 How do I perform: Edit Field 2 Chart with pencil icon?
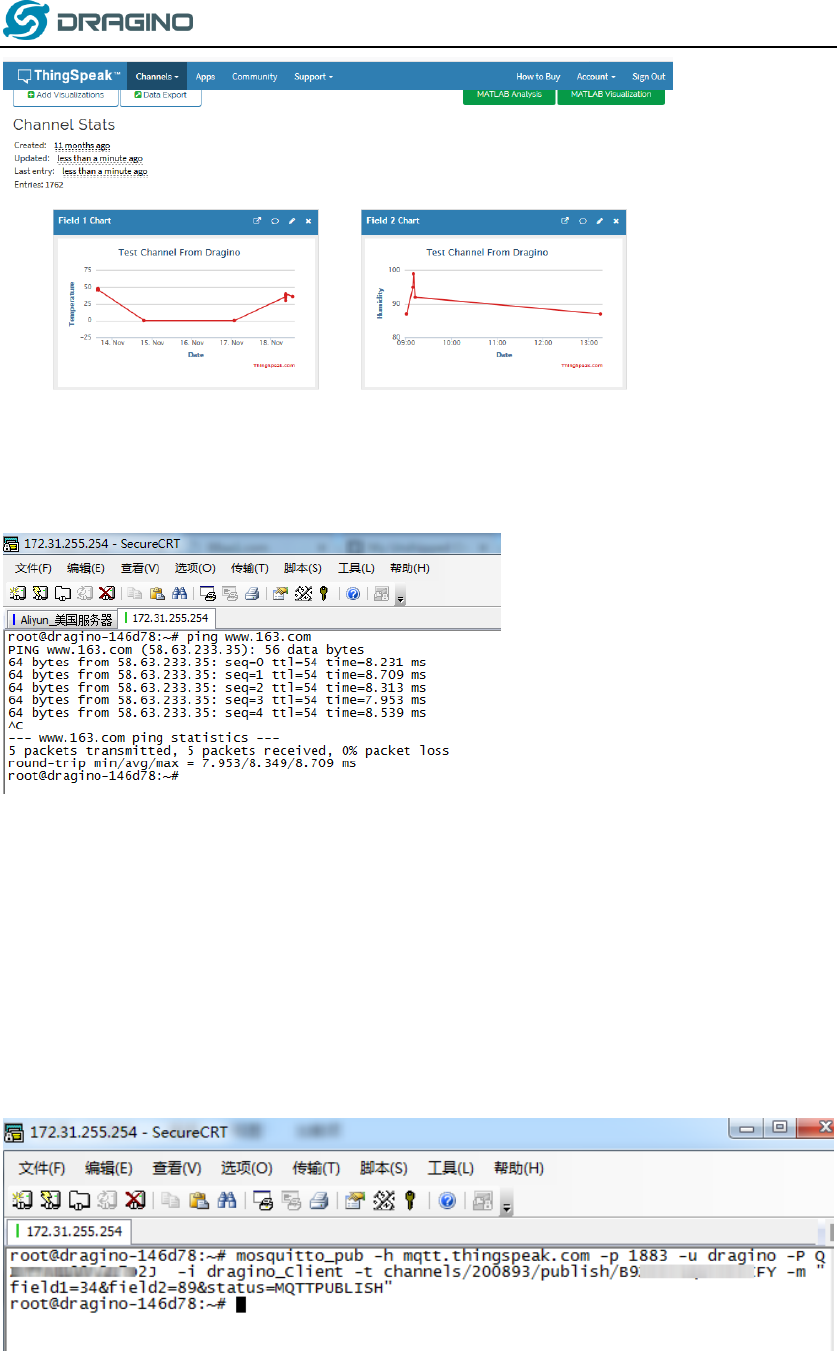pos(599,221)
